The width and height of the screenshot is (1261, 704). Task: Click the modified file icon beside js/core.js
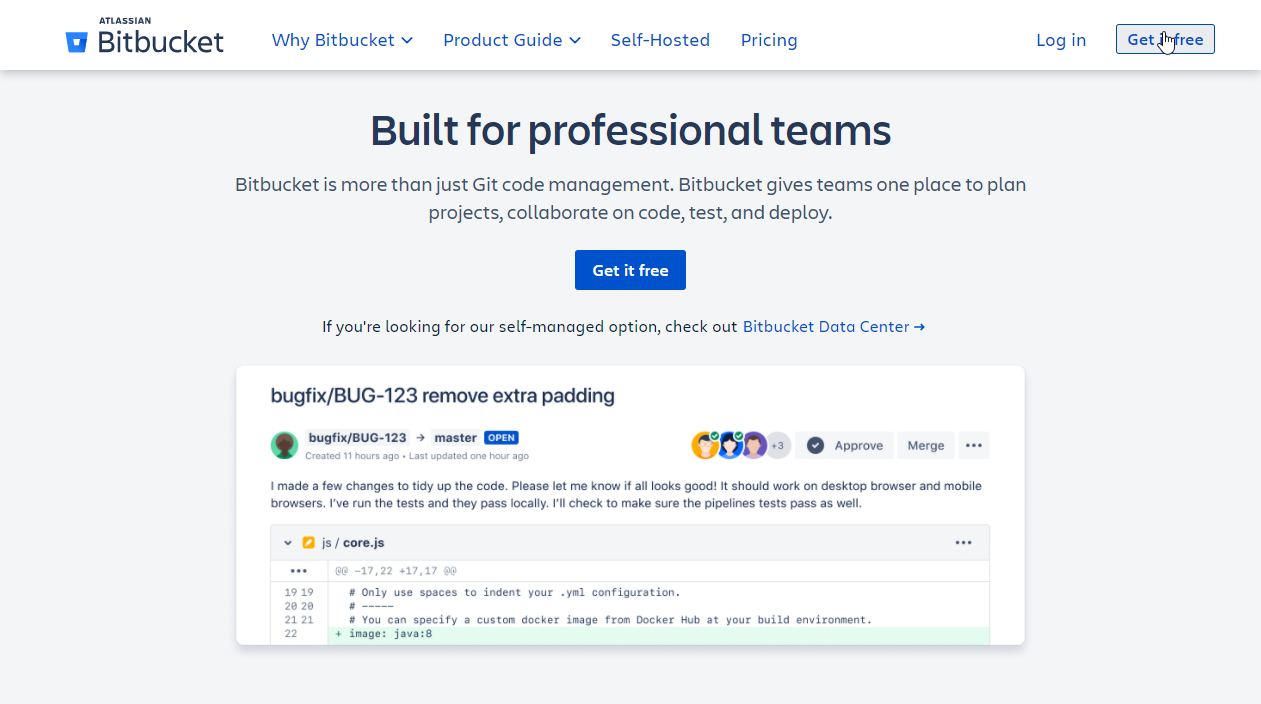(x=309, y=542)
